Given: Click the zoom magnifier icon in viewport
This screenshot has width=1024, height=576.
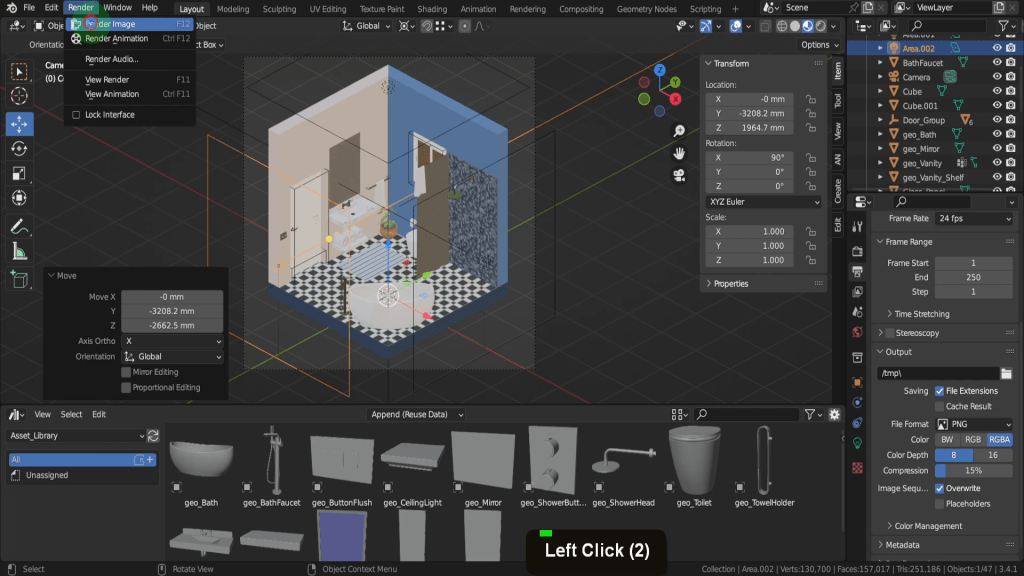Looking at the screenshot, I should [679, 131].
